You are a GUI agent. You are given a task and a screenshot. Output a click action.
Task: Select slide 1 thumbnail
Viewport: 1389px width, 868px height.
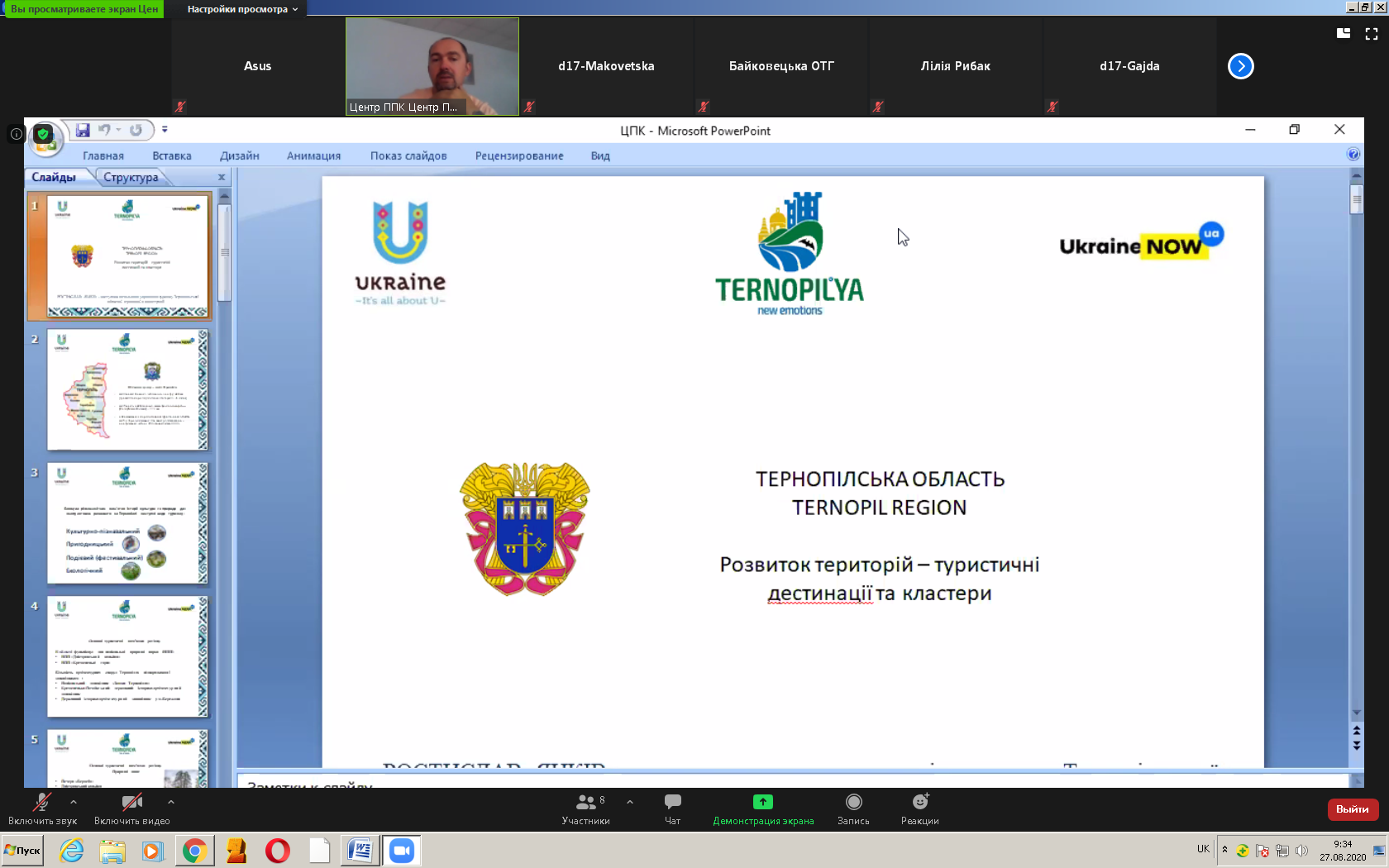click(127, 256)
